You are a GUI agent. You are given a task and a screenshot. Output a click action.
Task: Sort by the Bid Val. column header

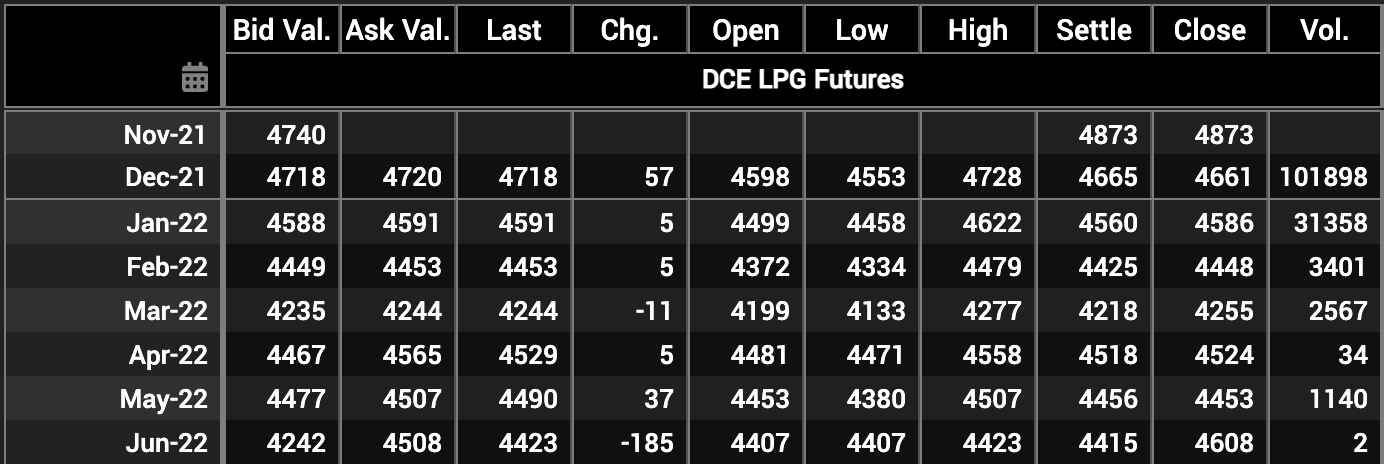(282, 30)
